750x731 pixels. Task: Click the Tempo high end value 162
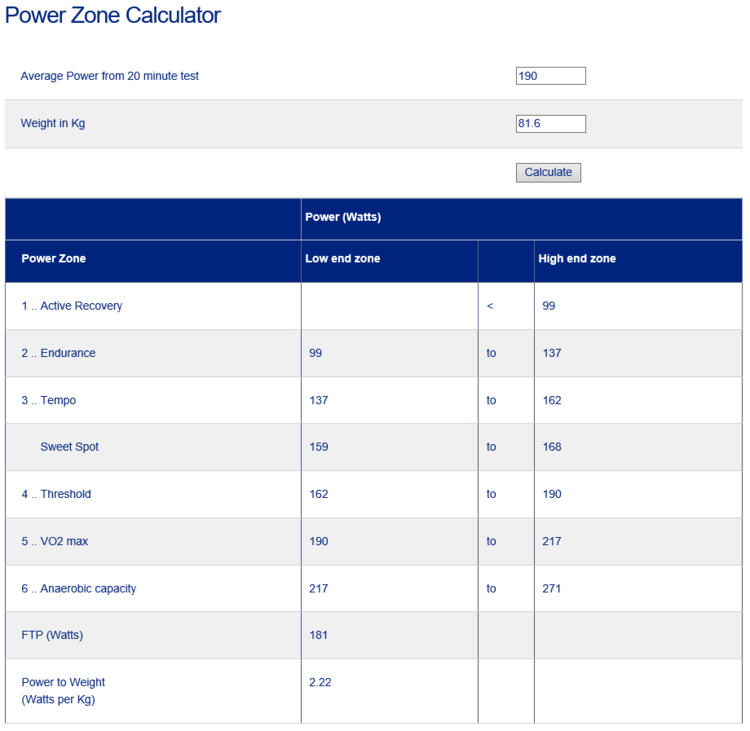point(551,400)
